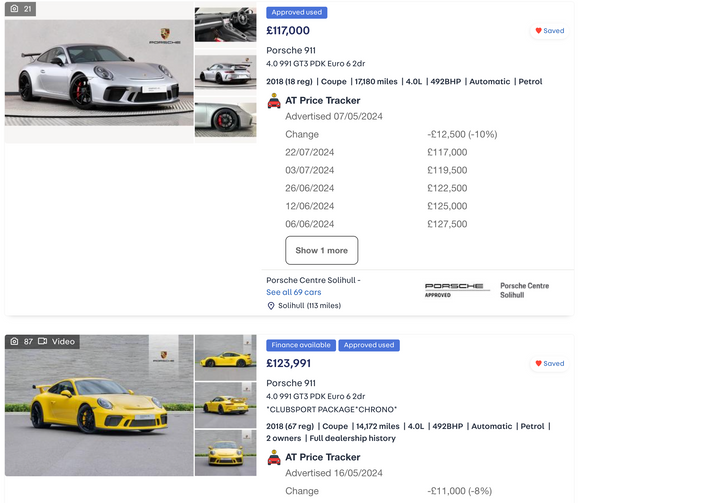
Task: View silver Porsche wheel close-up thumbnail
Action: 225,119
